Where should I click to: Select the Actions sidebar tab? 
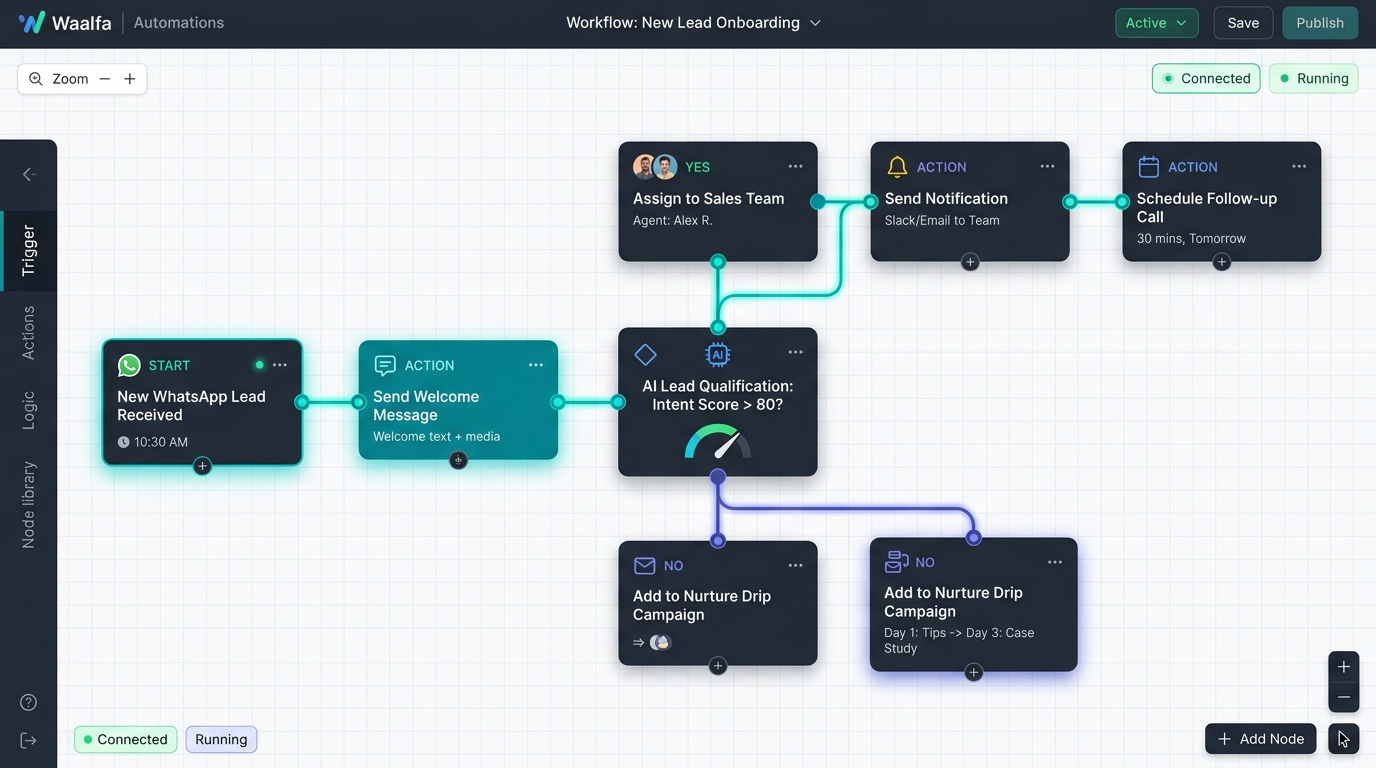click(28, 333)
